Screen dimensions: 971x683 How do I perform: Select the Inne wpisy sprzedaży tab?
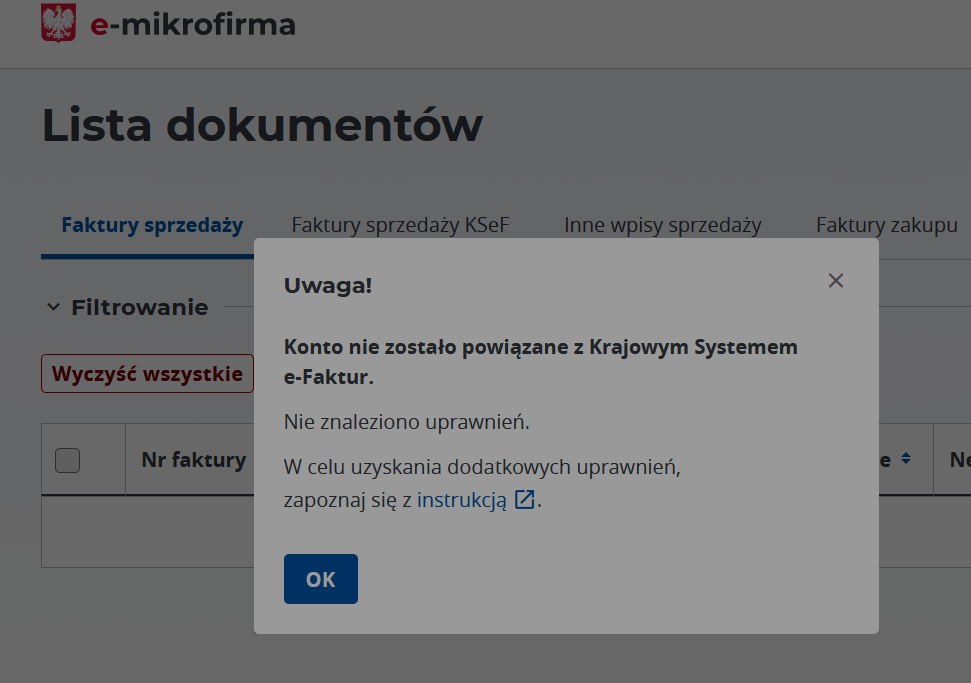[x=662, y=225]
